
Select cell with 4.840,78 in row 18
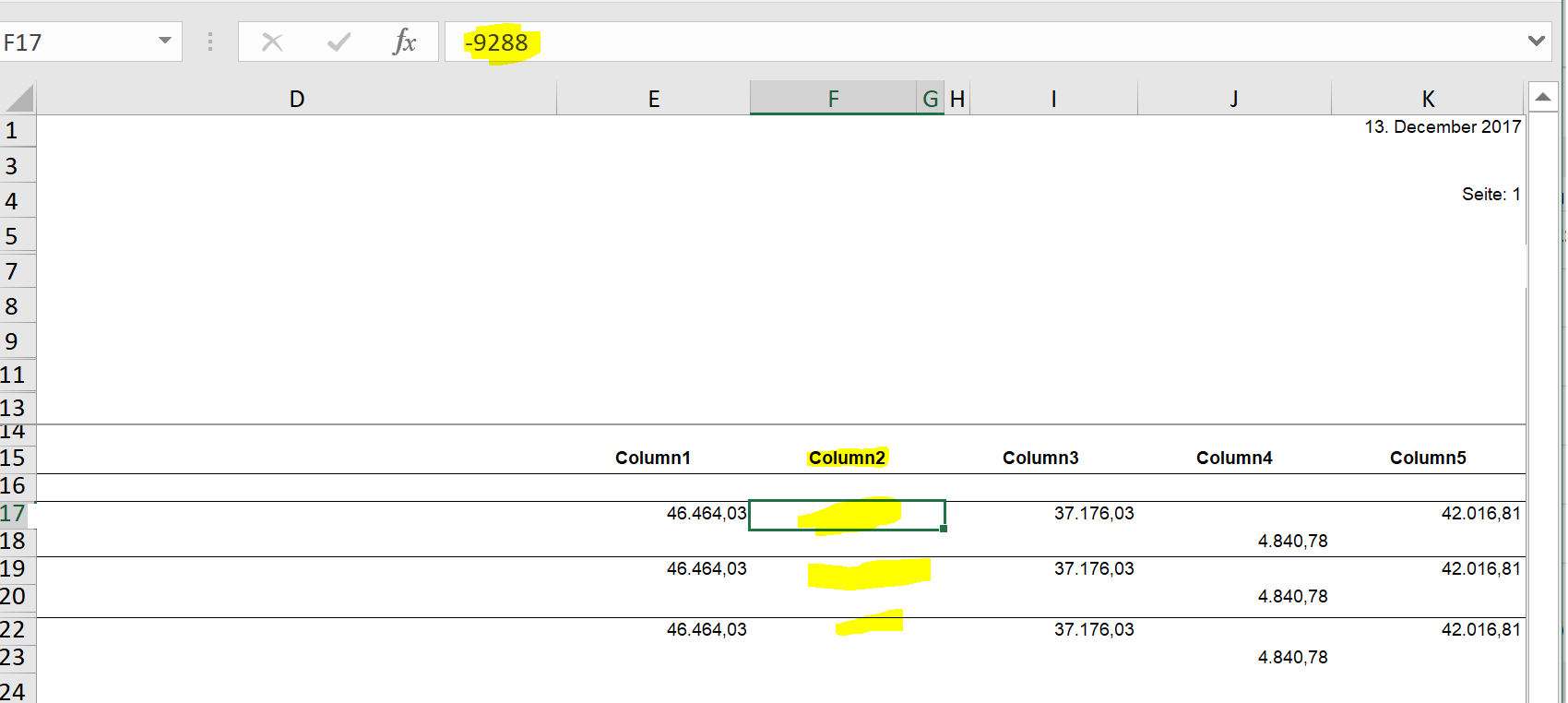click(x=1292, y=542)
